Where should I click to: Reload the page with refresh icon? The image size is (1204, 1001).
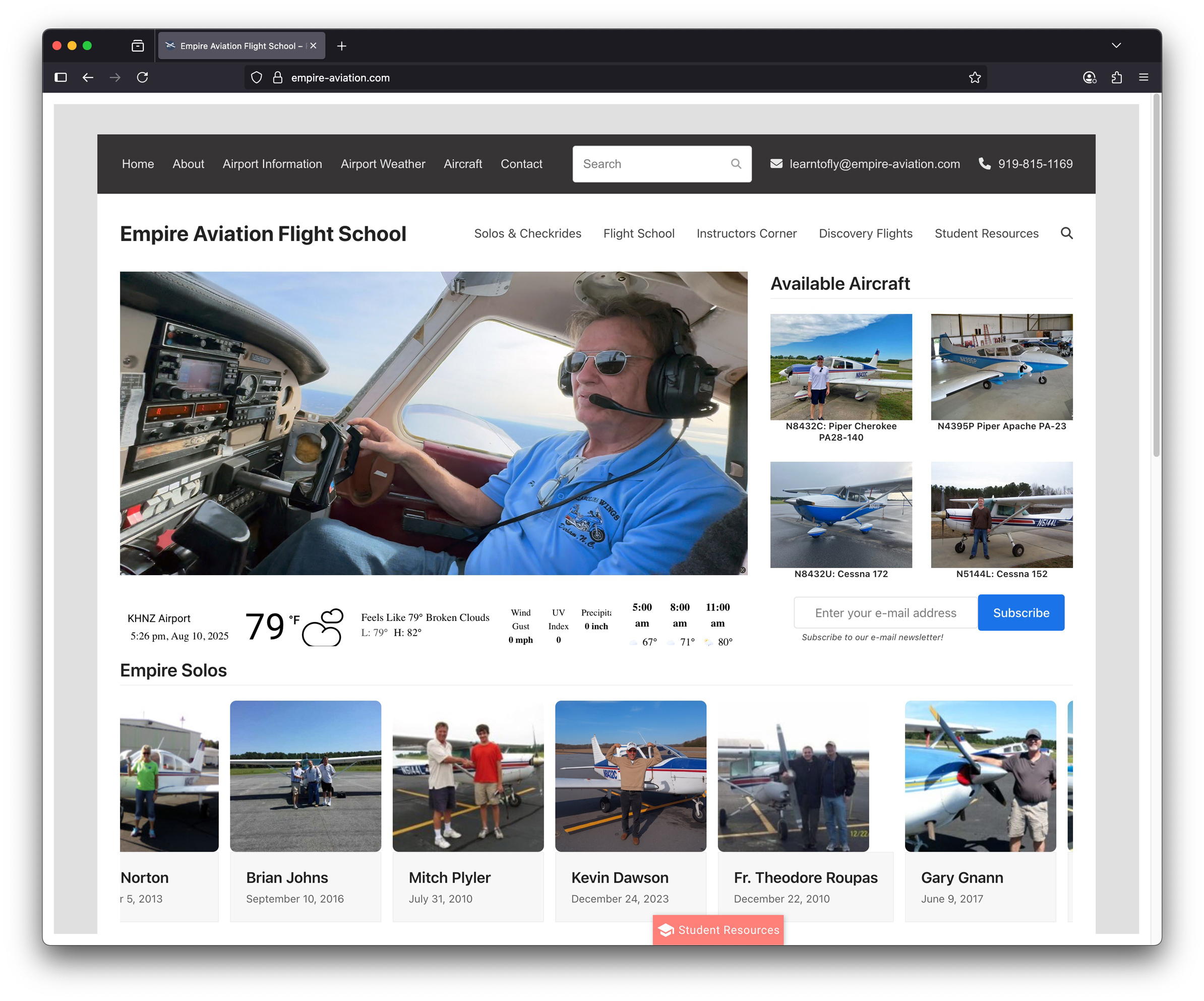(x=143, y=78)
